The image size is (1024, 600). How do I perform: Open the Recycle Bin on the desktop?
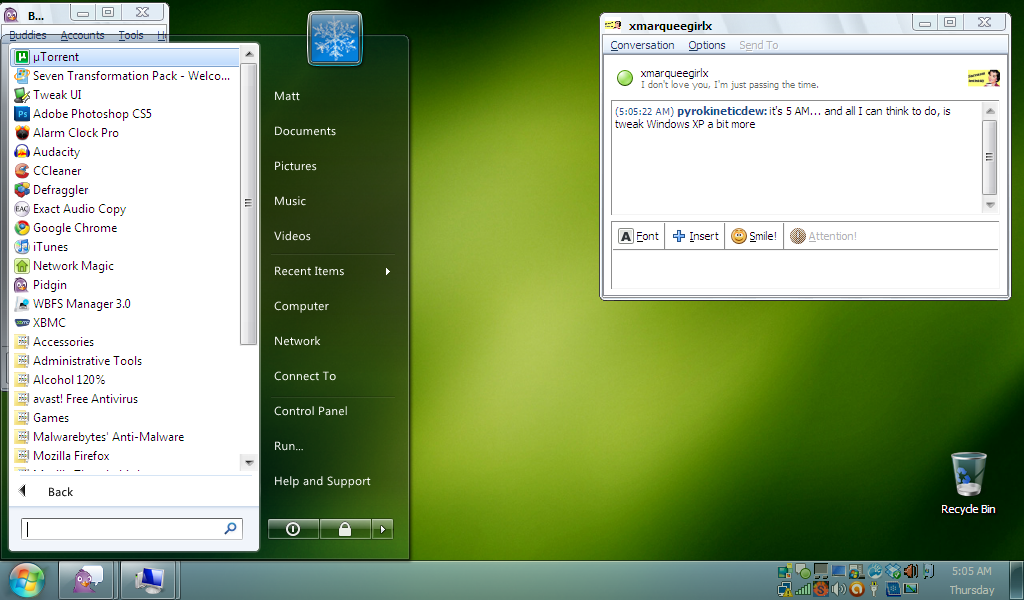click(x=968, y=483)
